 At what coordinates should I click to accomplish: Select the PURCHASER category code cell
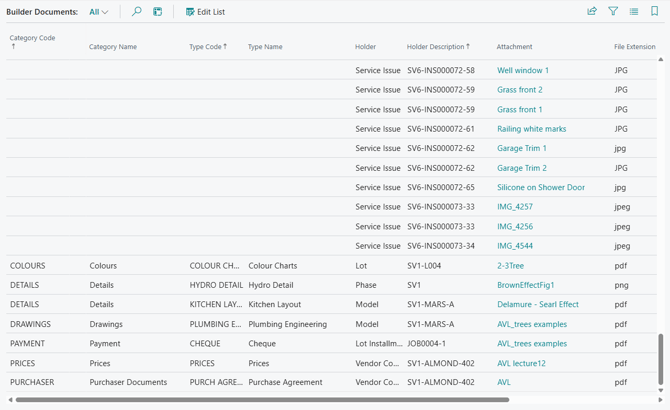[x=32, y=382]
